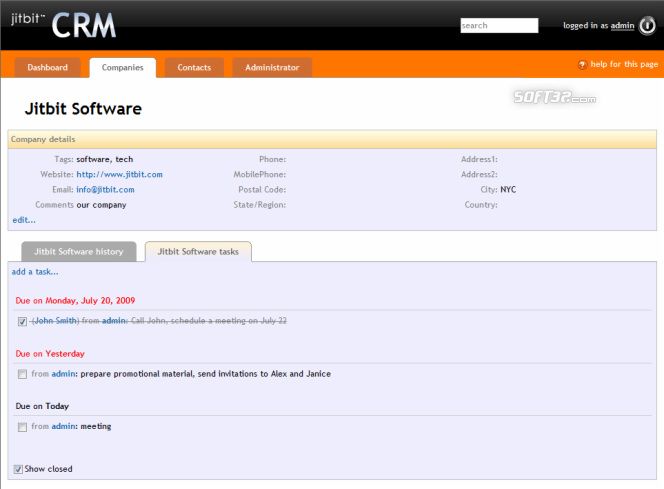Click 'Due on Monday, July 20, 2009' heading
Screen dimensions: 664x489
click(75, 301)
